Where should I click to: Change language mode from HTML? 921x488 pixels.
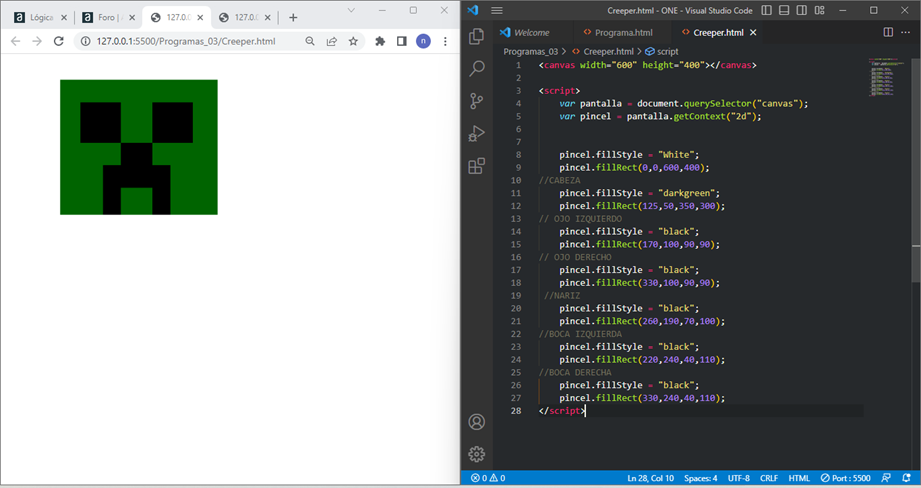[799, 478]
